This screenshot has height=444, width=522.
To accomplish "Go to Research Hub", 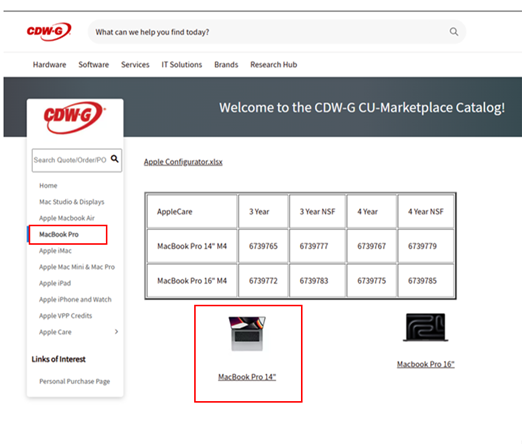I will [274, 65].
